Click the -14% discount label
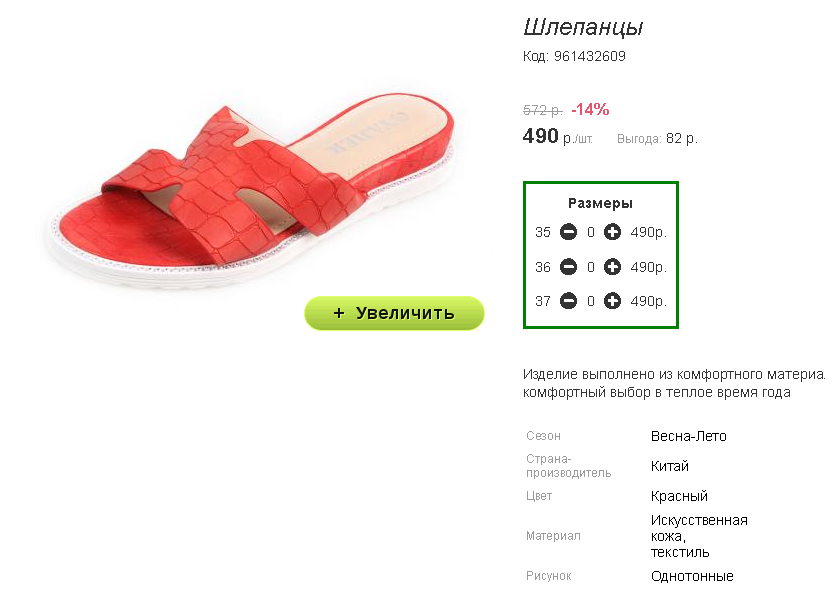Viewport: 825px width, 600px height. click(x=590, y=109)
